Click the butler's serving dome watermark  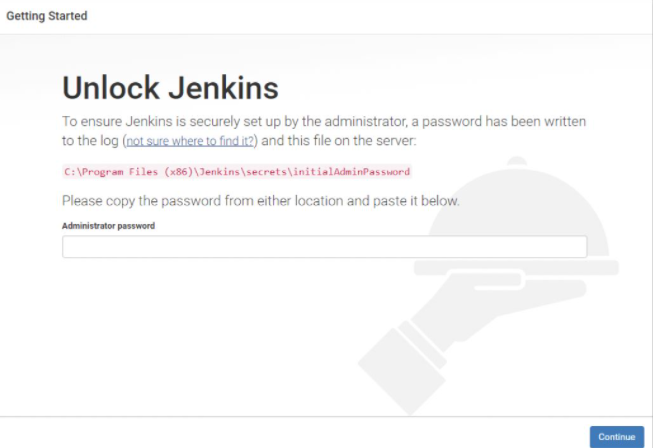click(518, 212)
